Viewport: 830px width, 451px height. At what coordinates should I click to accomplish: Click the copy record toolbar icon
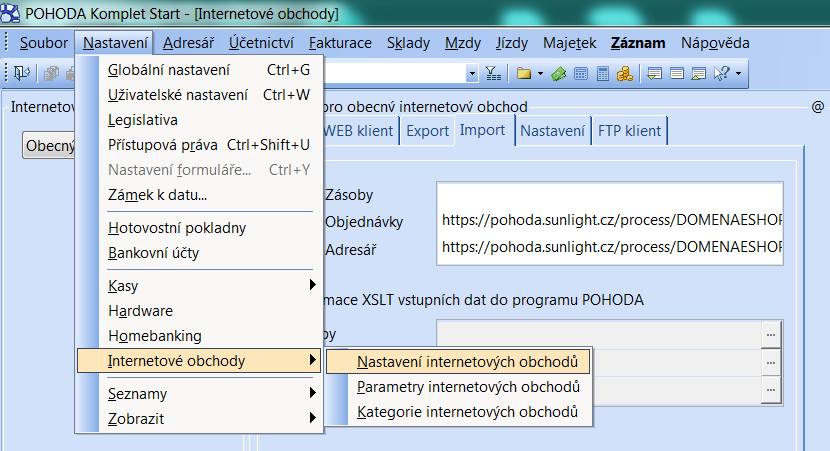[x=51, y=74]
